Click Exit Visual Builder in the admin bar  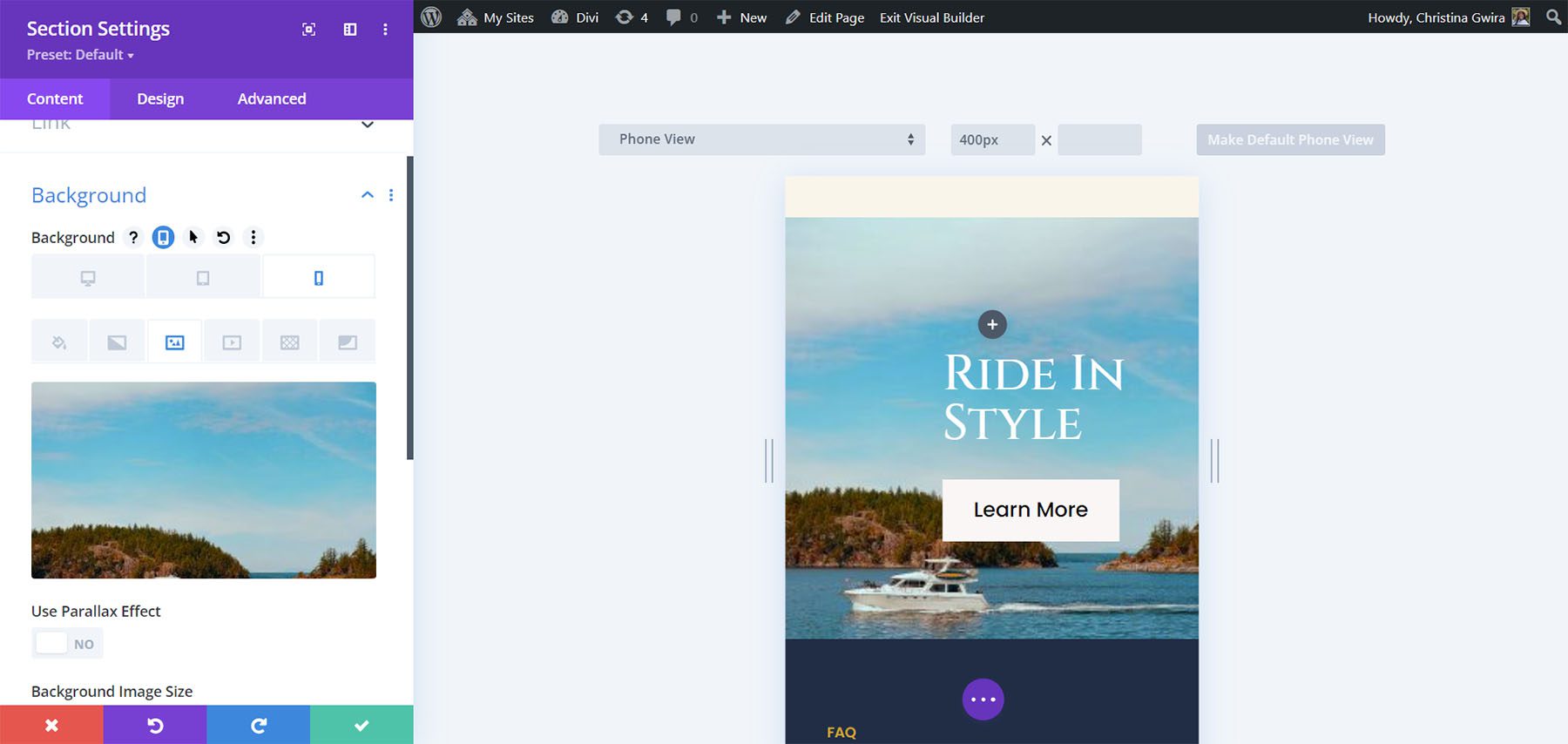[931, 17]
